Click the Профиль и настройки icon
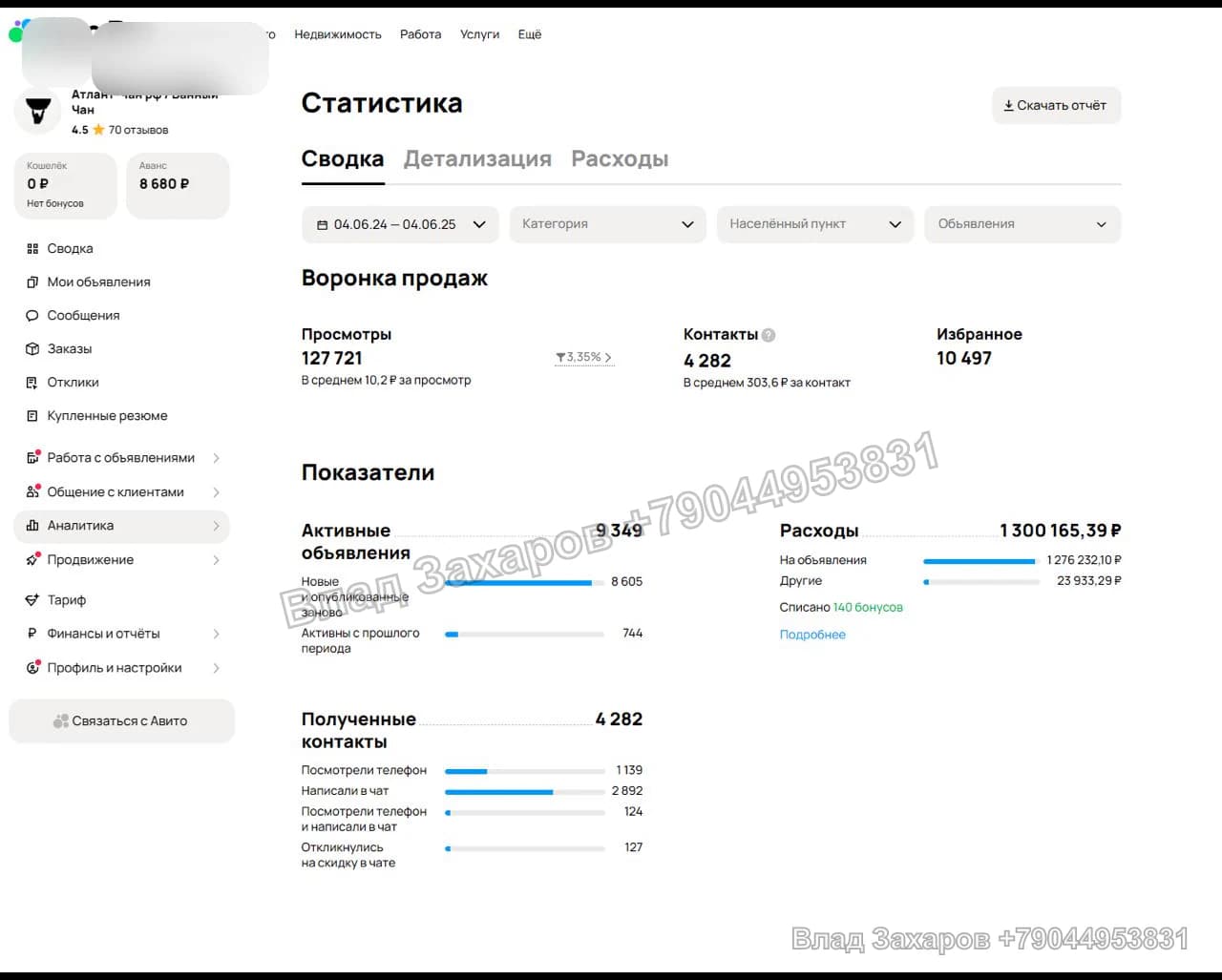 pos(33,668)
